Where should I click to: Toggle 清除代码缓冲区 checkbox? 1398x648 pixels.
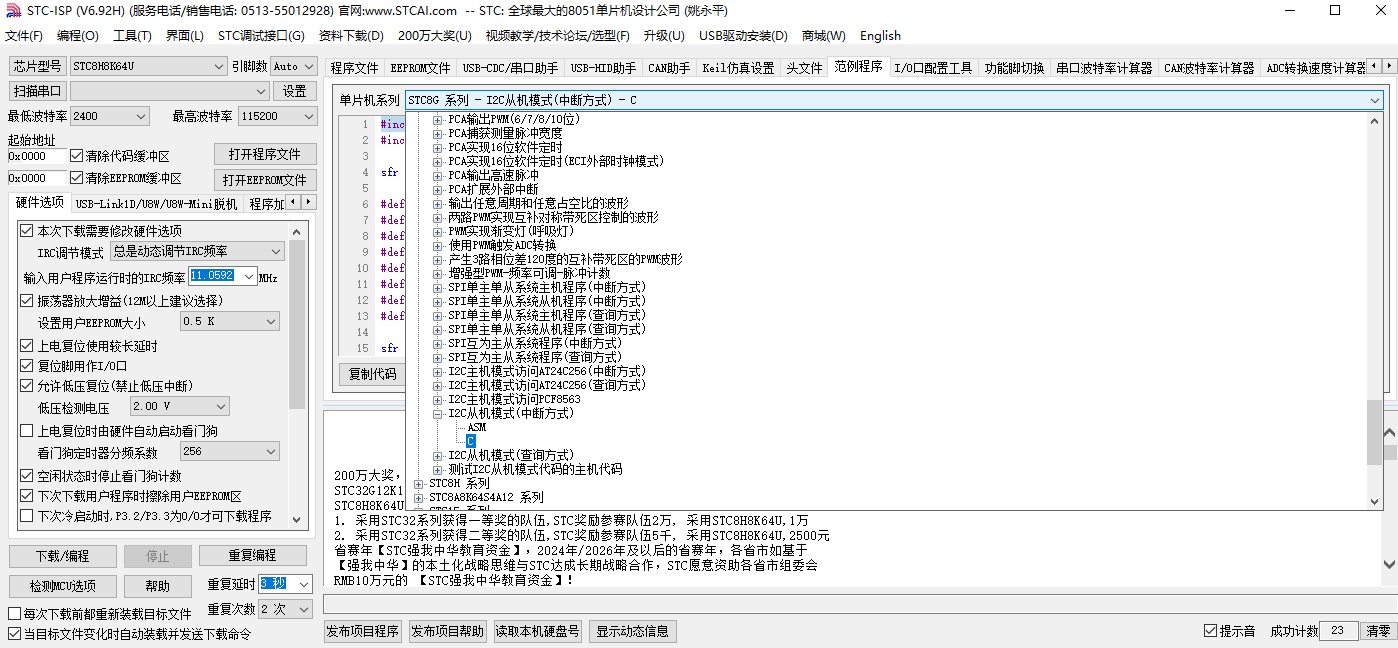point(77,156)
